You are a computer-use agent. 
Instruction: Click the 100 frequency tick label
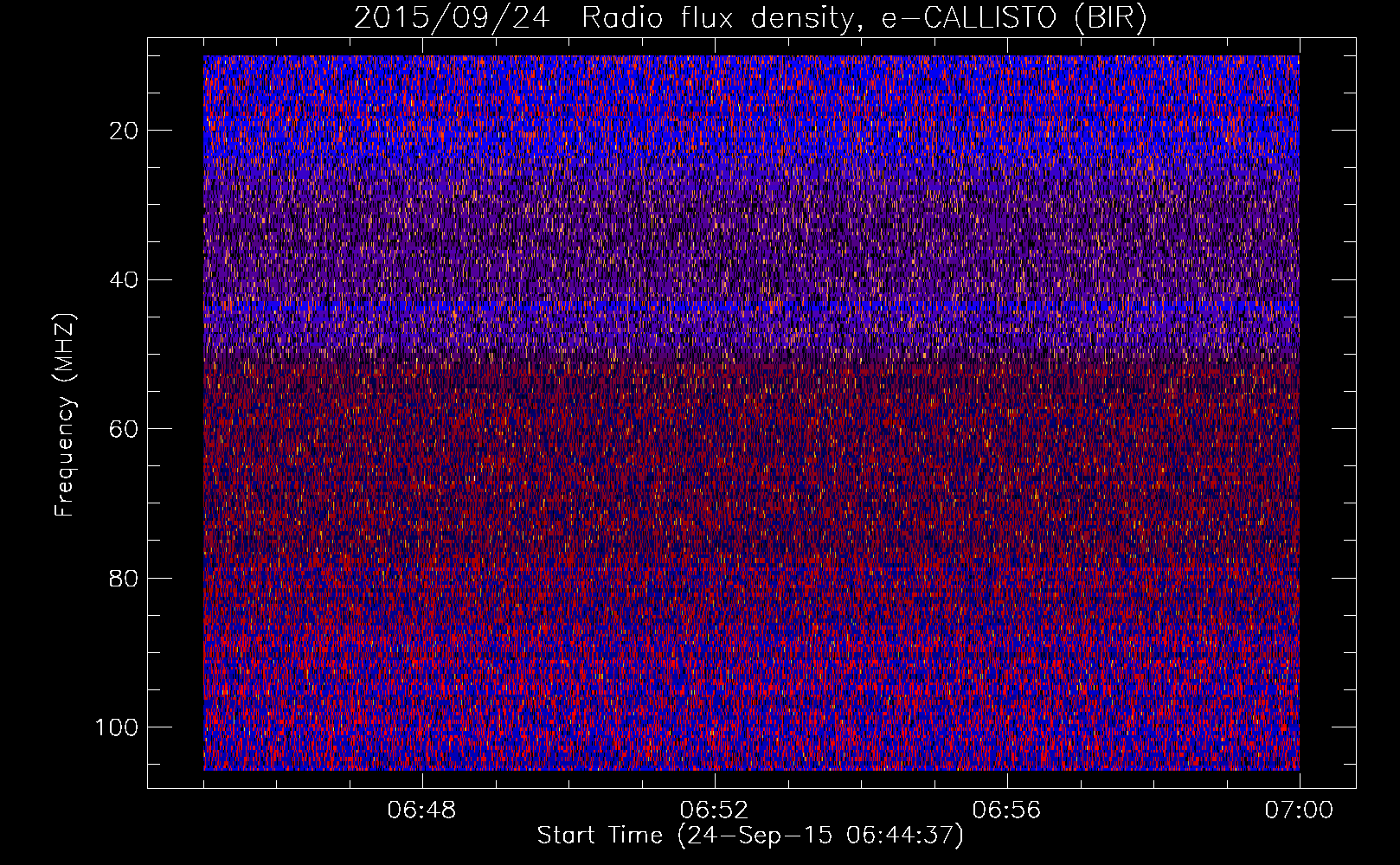point(118,727)
